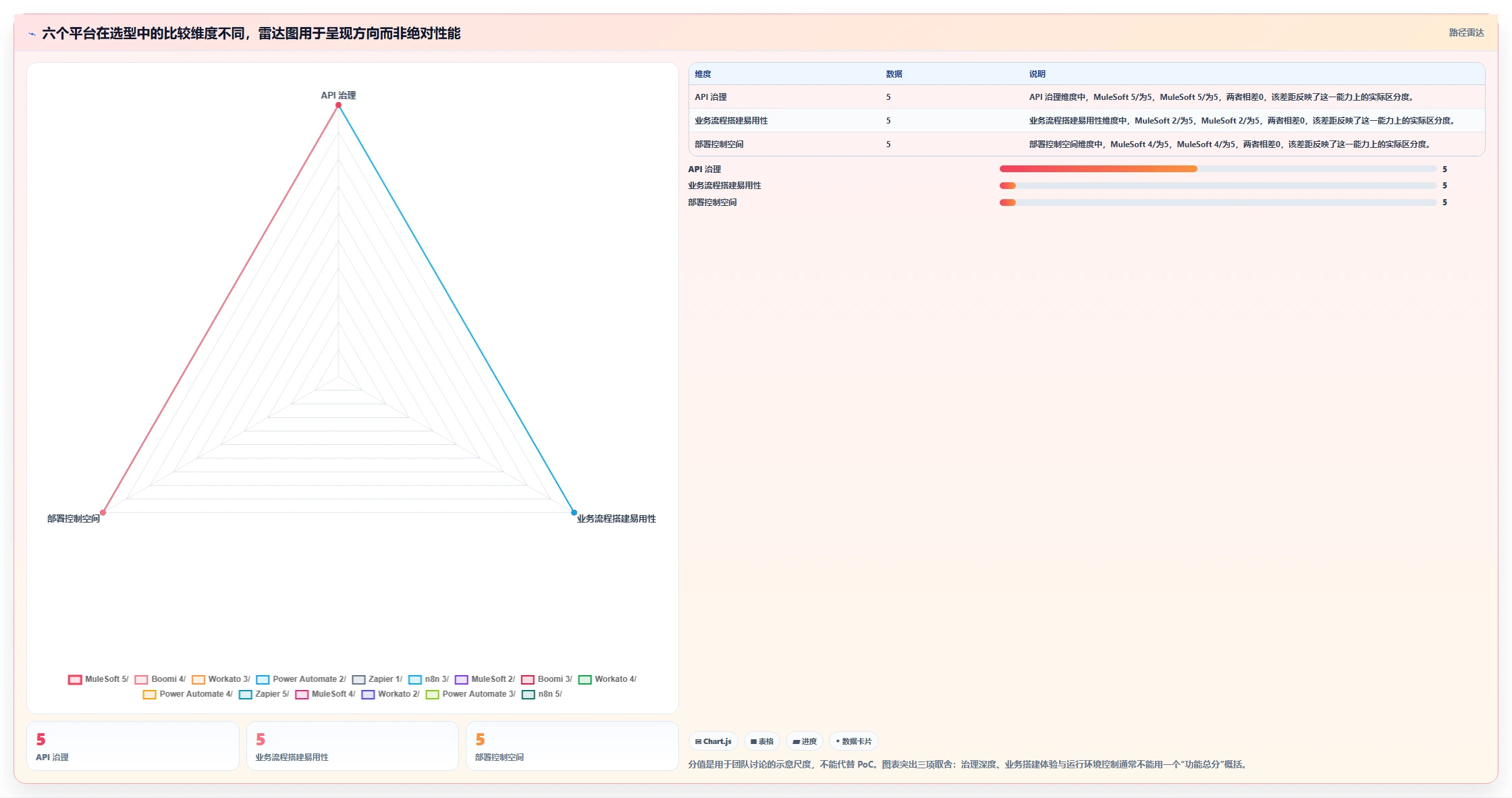Toggle the Power Automate 2/ legend entry
Viewport: 1512px width, 798px height.
coord(301,679)
